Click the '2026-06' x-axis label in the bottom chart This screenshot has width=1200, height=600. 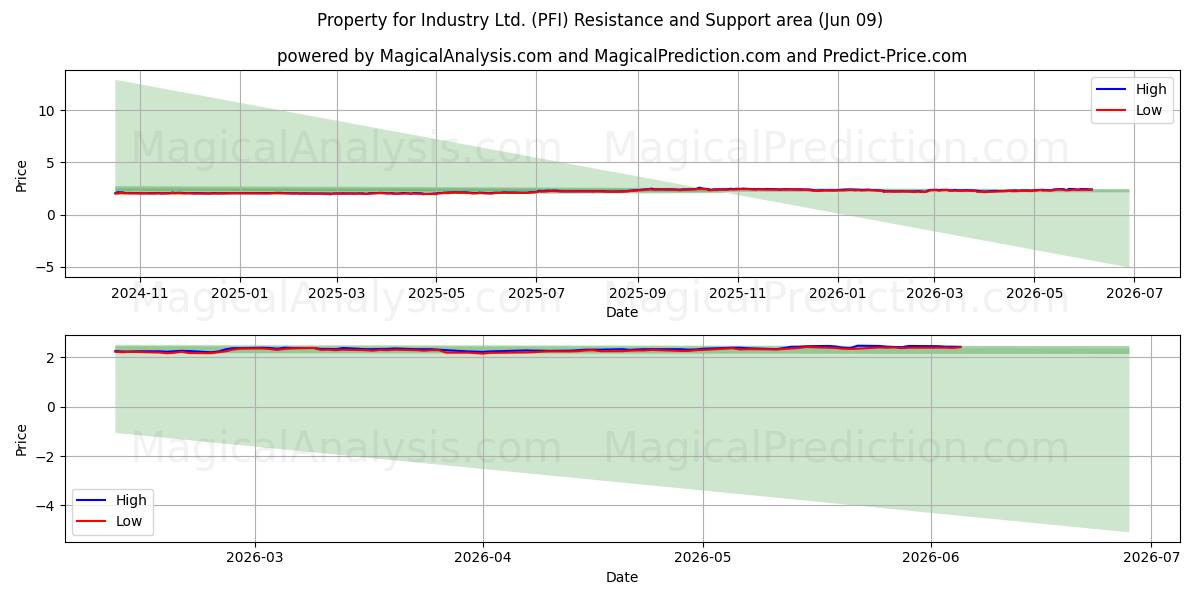pyautogui.click(x=931, y=560)
